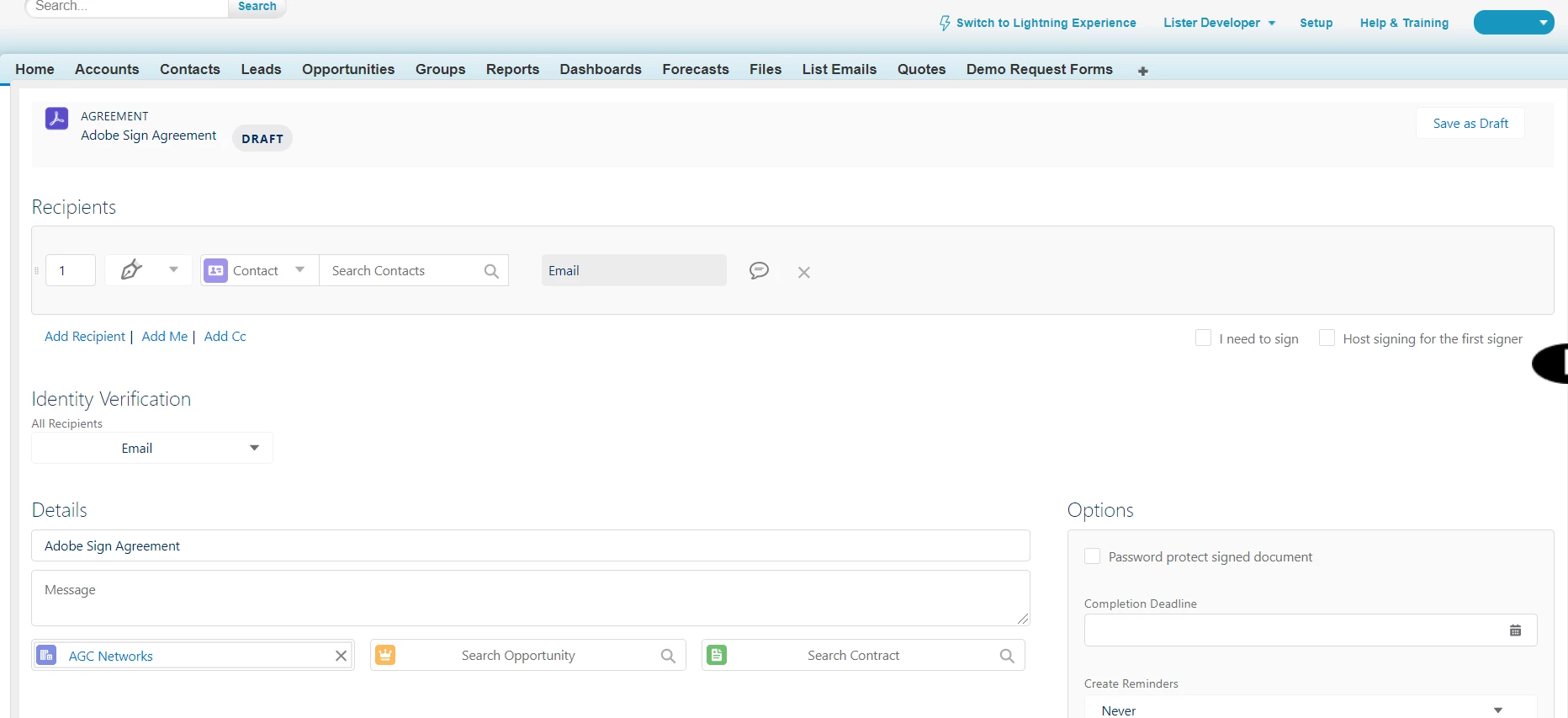Click the Contact card icon
The image size is (1568, 718).
(216, 270)
